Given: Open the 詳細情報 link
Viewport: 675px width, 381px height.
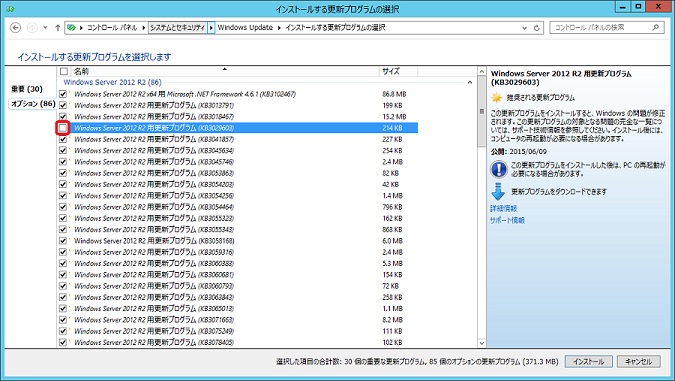Looking at the screenshot, I should pos(503,208).
